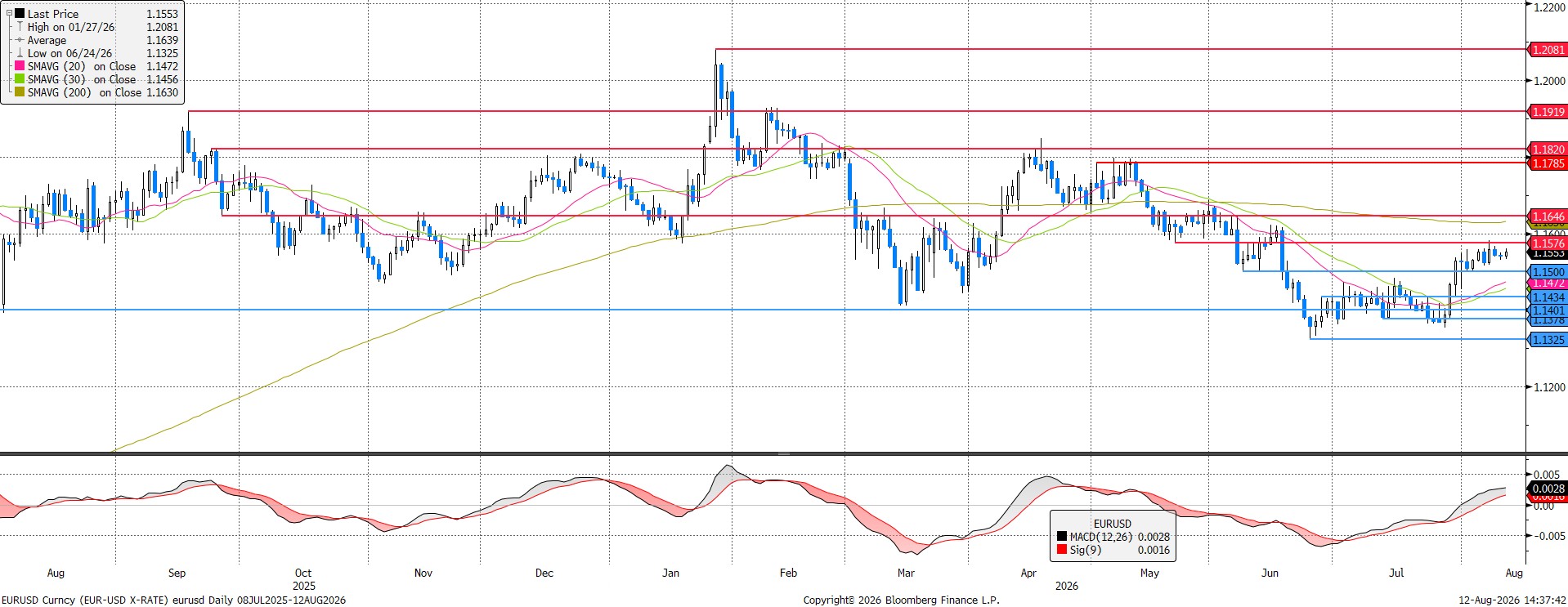The image size is (1568, 607).
Task: Click the Dec label on time axis
Action: coord(544,573)
